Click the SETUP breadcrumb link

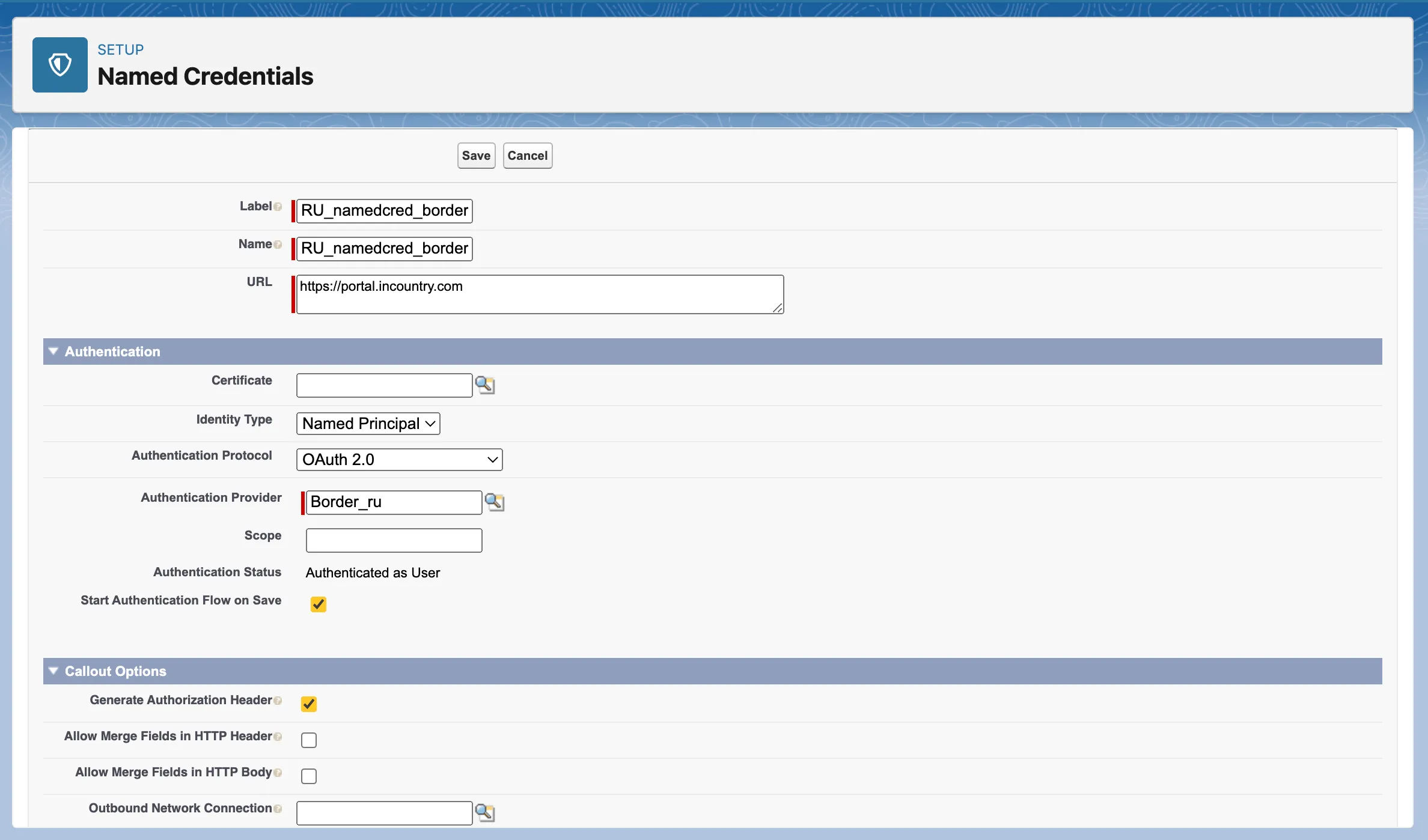pyautogui.click(x=120, y=50)
